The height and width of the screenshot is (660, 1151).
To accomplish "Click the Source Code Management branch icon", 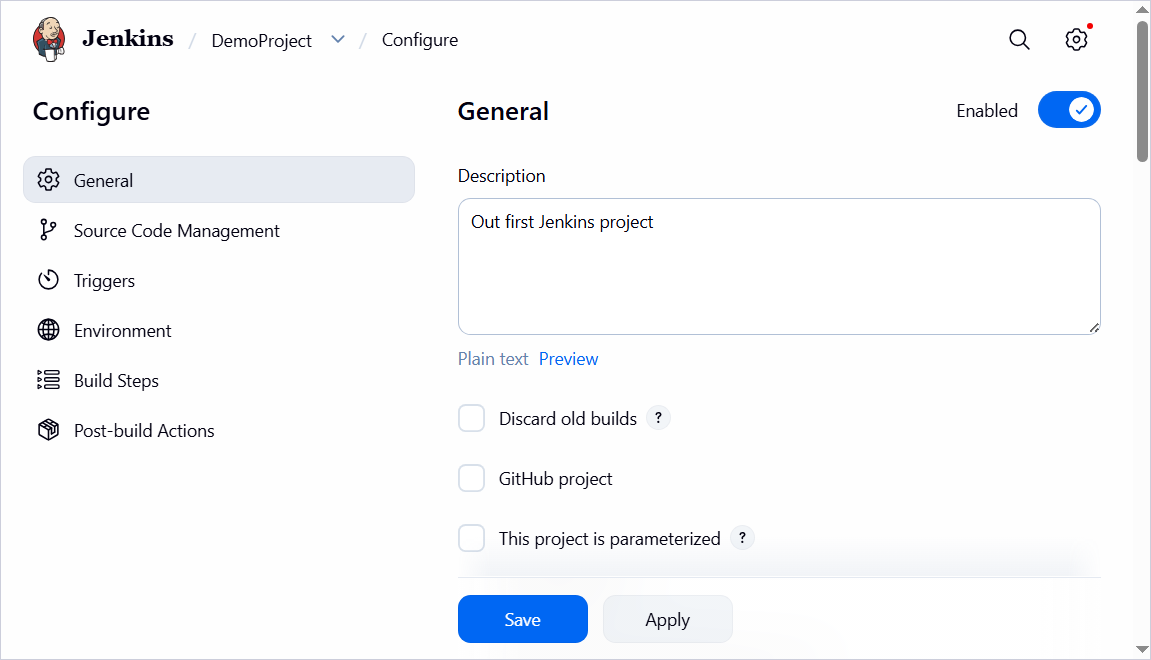I will tap(48, 230).
